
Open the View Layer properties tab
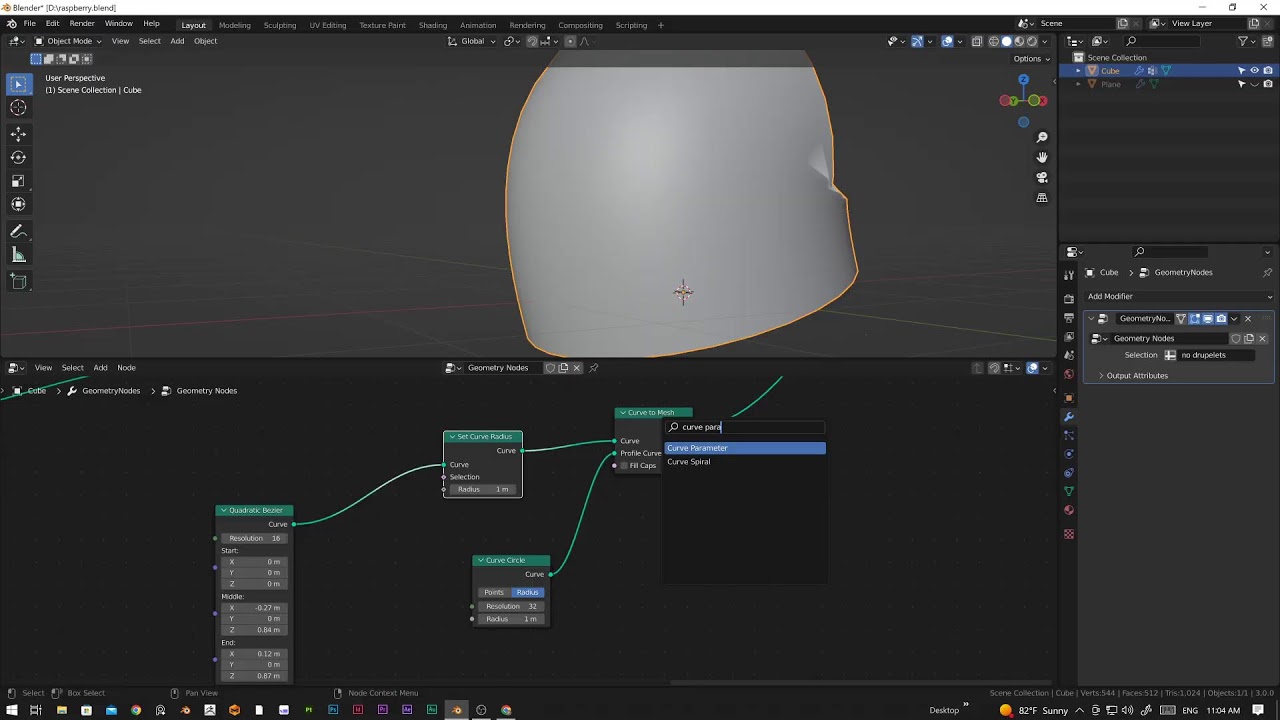(1069, 336)
